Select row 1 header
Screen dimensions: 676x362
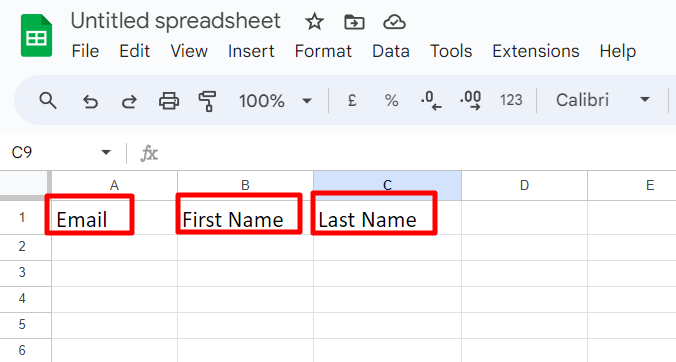[25, 218]
